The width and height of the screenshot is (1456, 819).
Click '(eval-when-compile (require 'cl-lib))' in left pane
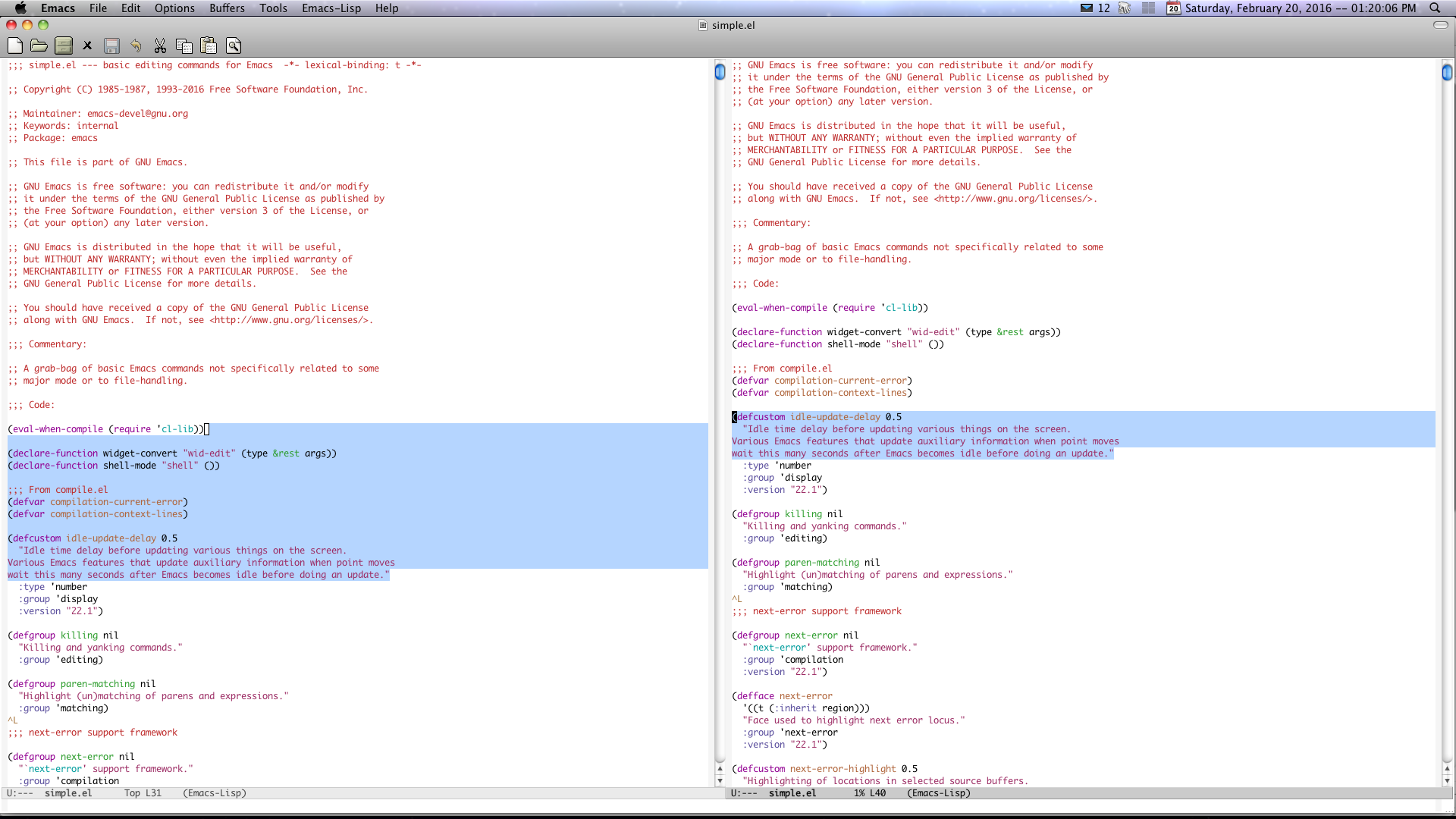[x=106, y=429]
